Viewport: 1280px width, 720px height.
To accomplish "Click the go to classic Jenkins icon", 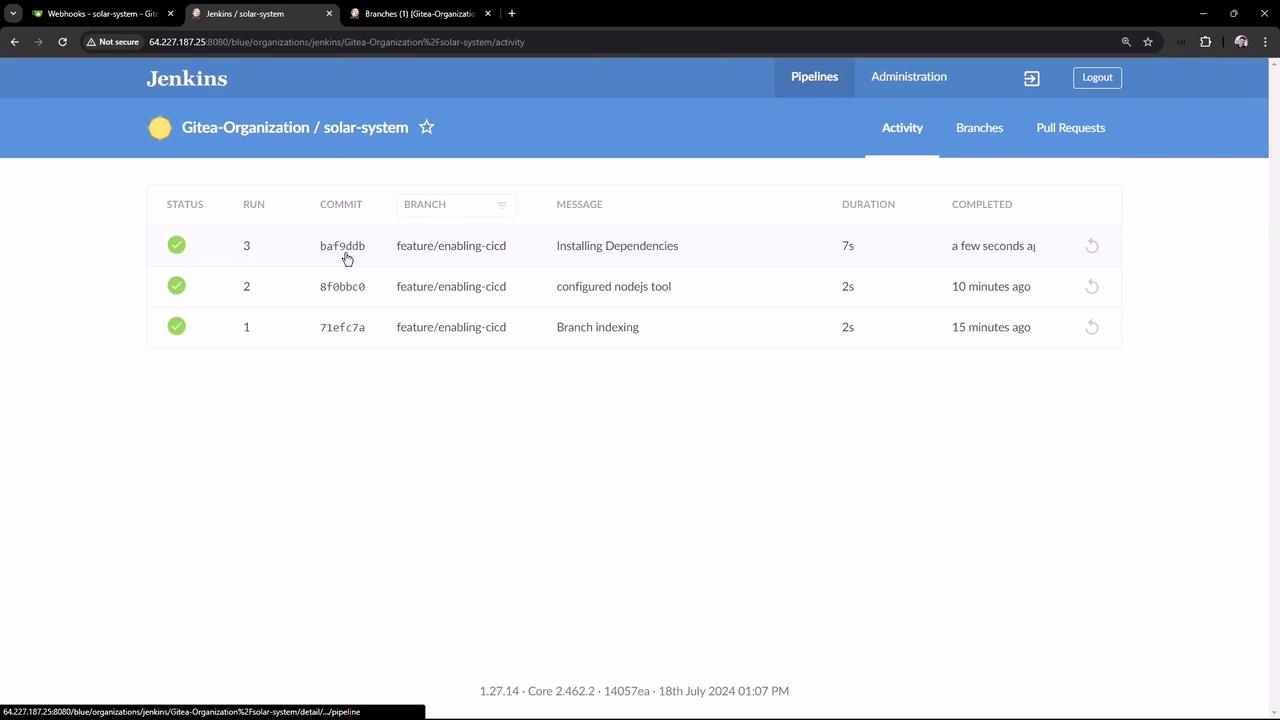I will tap(1031, 78).
